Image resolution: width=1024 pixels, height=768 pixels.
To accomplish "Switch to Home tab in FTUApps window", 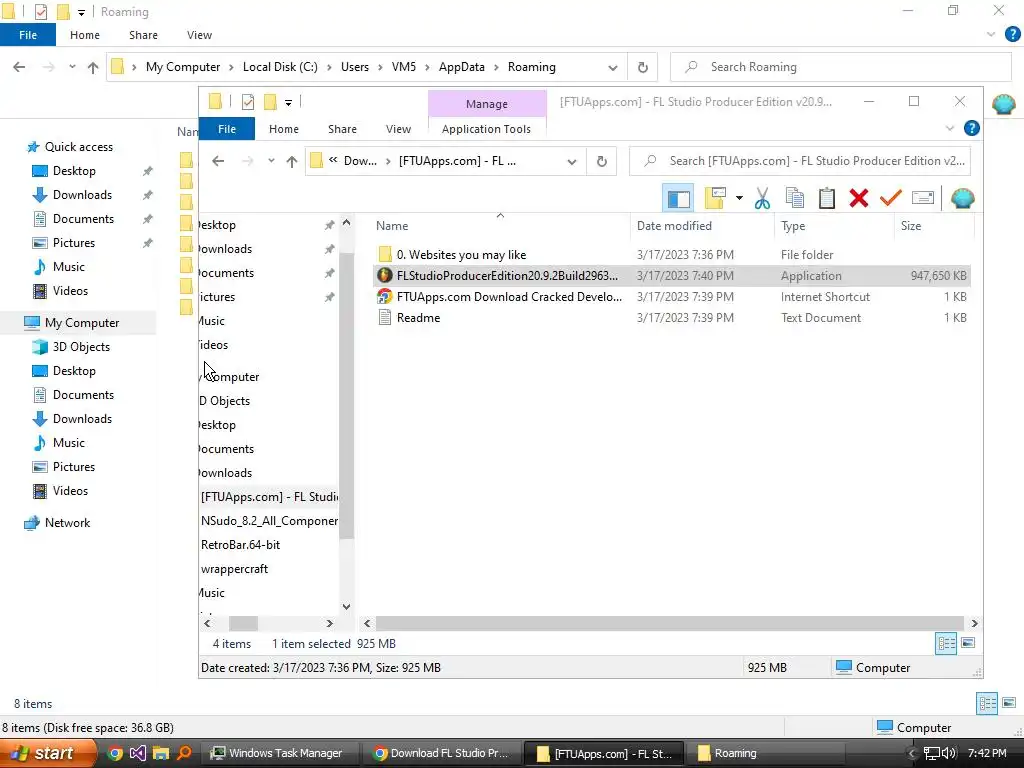I will (x=283, y=129).
